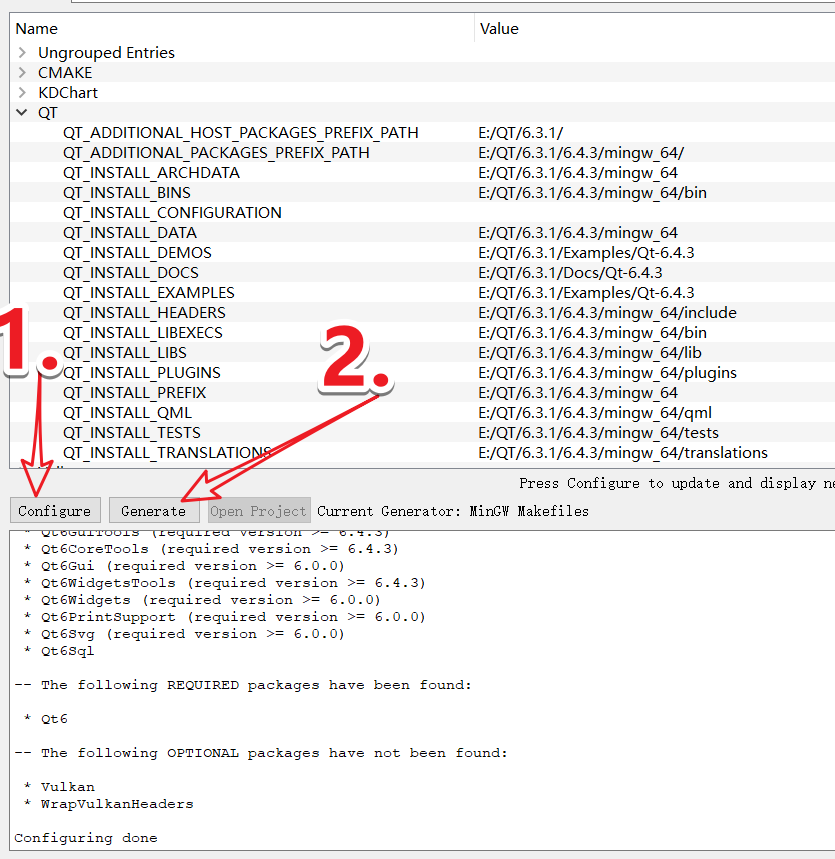Select QT_INSTALL_CONFIGURATION entry
Viewport: 835px width, 859px height.
pyautogui.click(x=172, y=213)
